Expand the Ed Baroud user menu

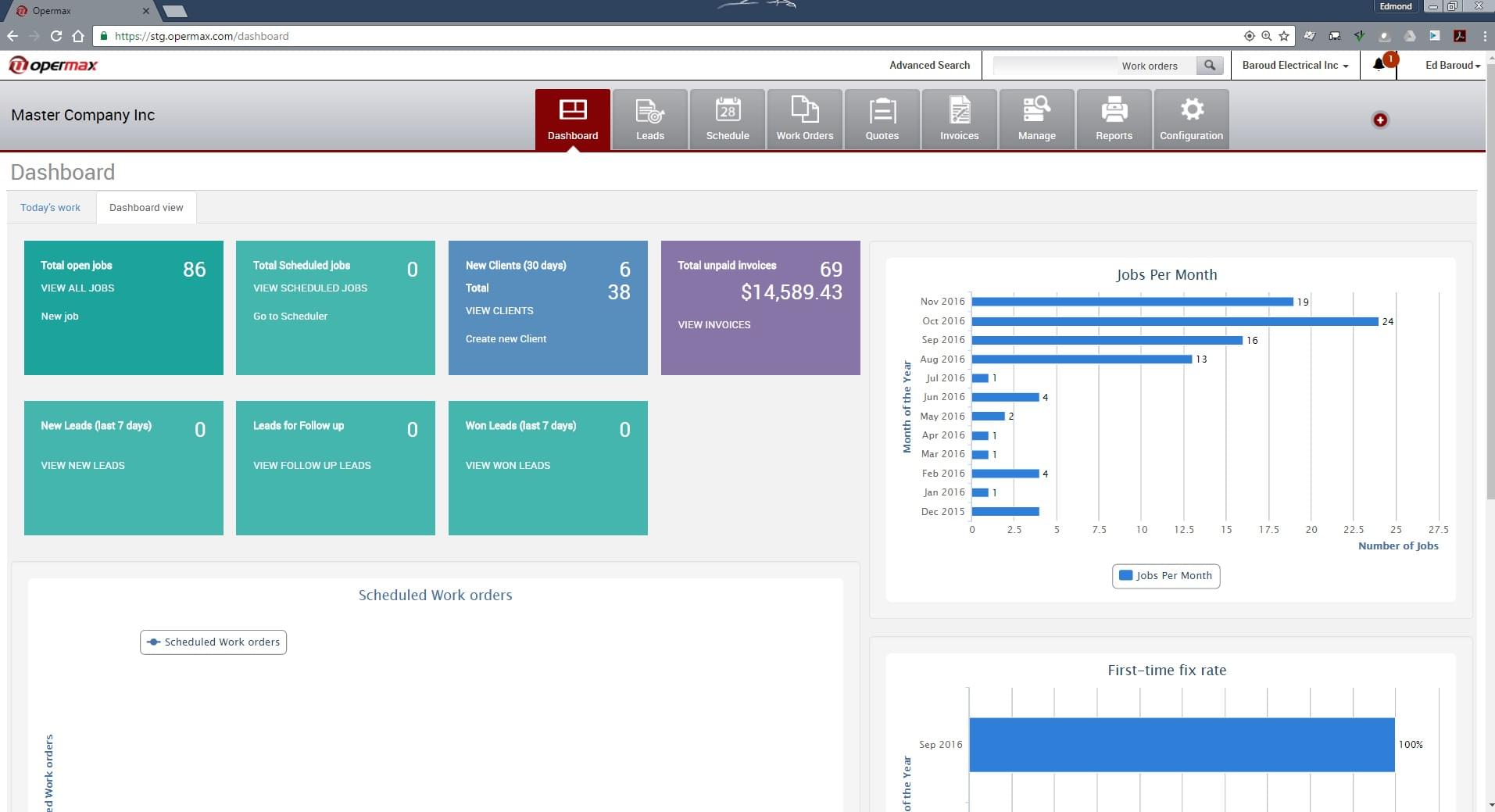tap(1452, 66)
